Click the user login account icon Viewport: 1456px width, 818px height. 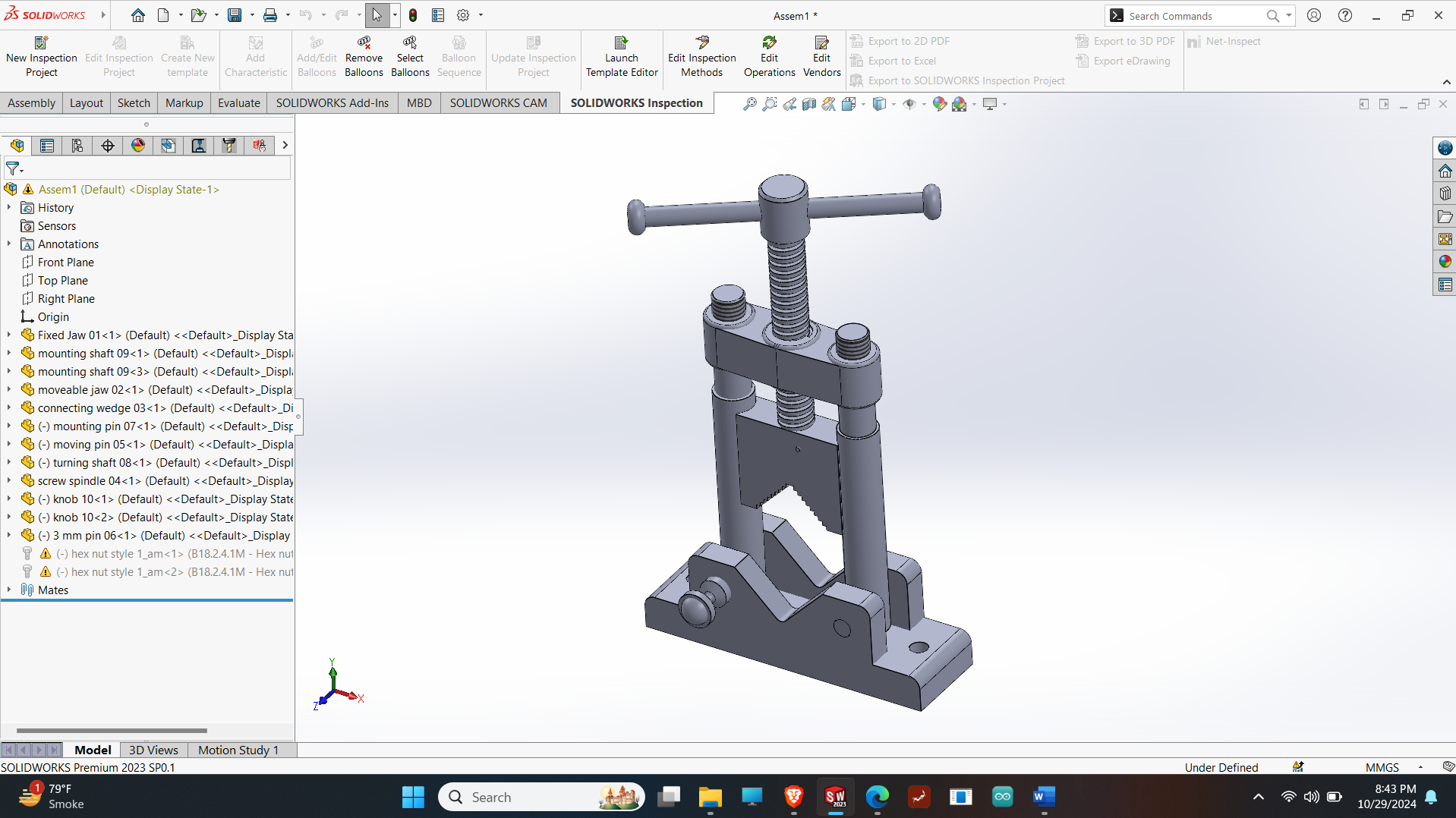1314,15
